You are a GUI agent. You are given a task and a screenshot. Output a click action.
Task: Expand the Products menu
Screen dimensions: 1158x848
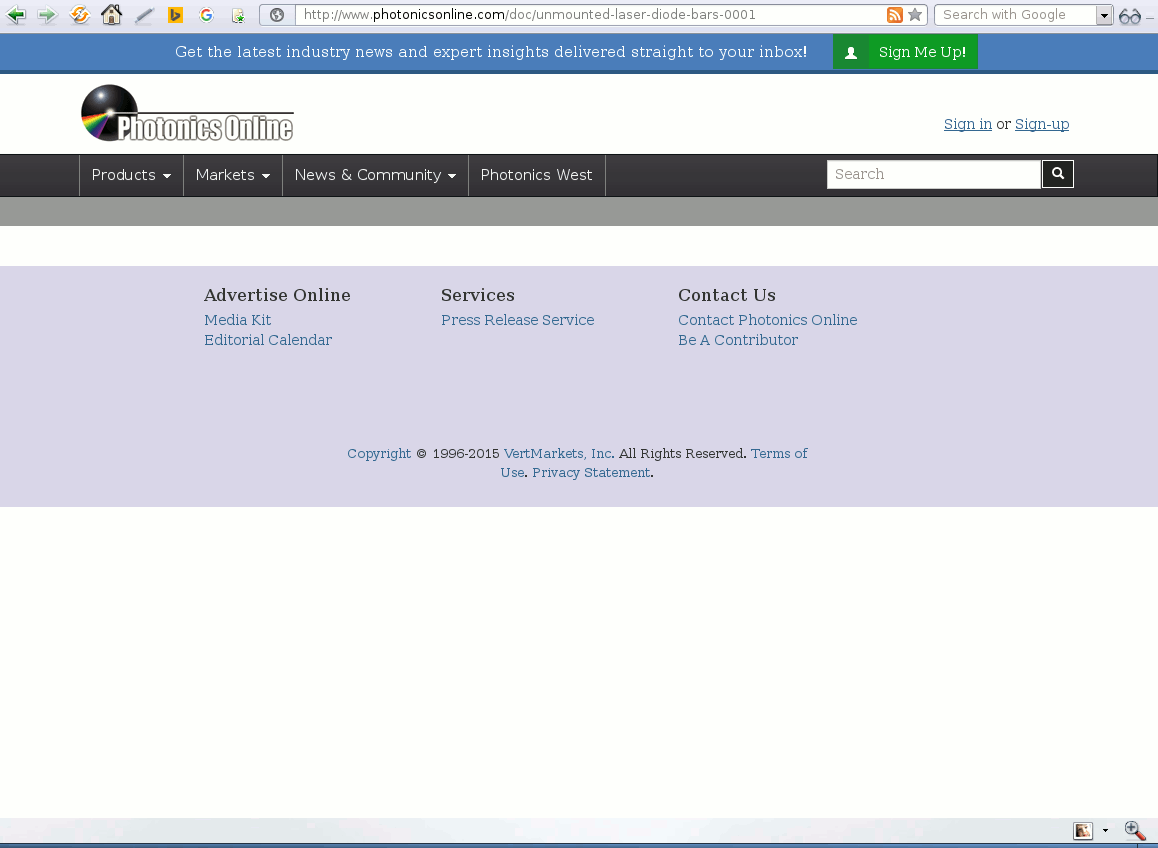tap(131, 175)
